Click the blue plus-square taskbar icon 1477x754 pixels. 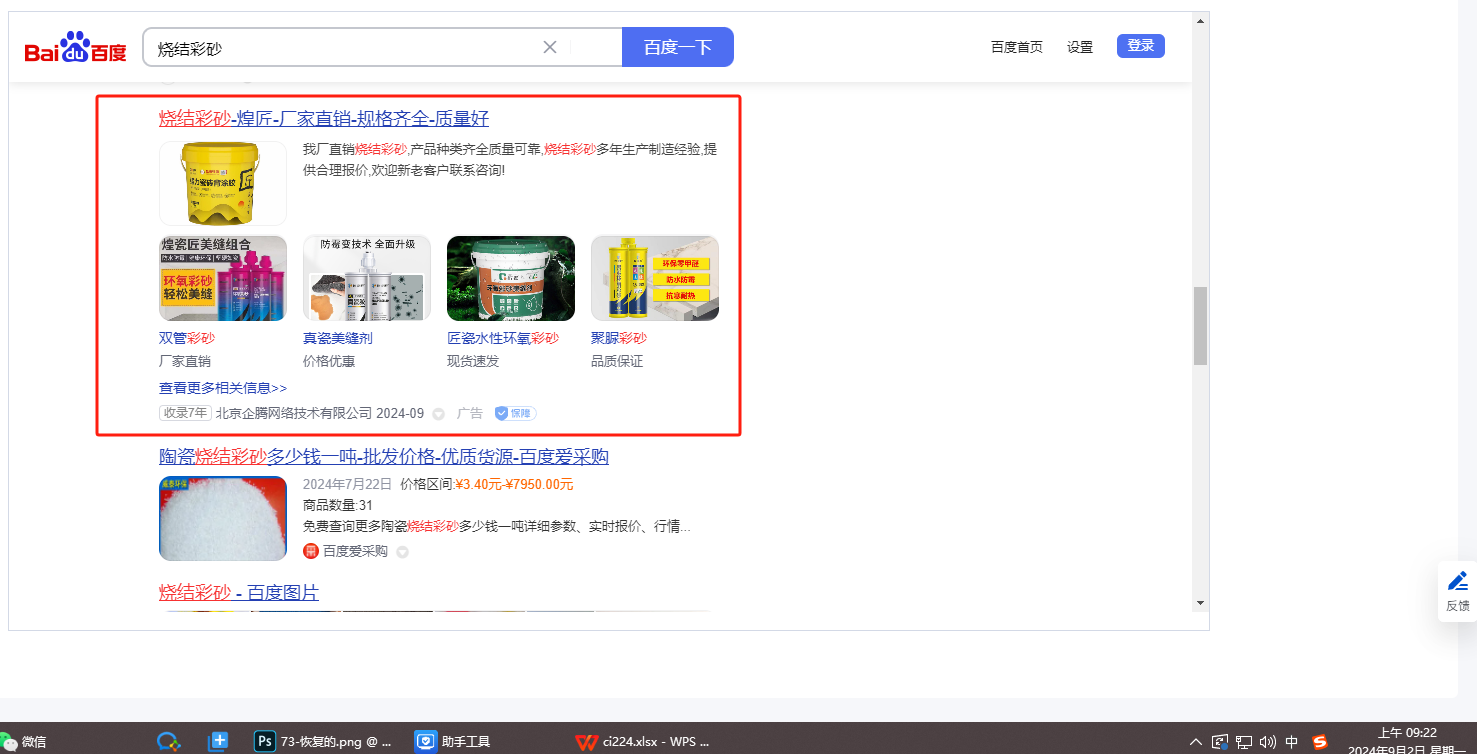coord(218,742)
